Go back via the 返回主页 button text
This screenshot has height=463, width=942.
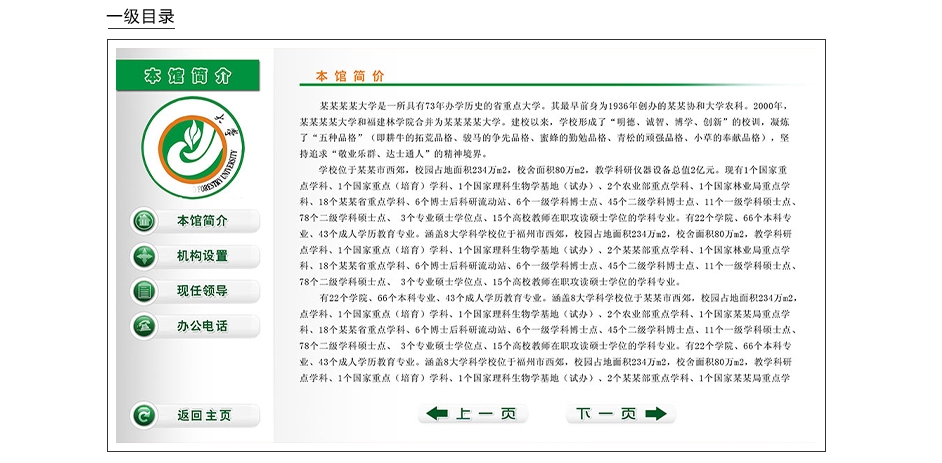(x=204, y=415)
